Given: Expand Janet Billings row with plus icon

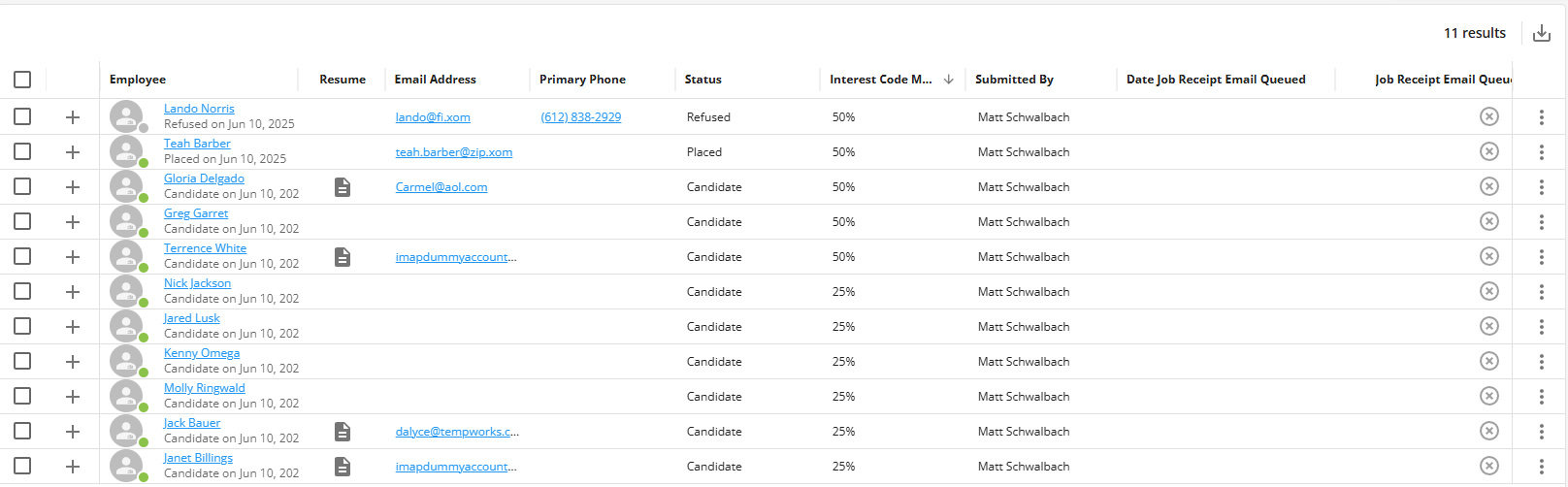Looking at the screenshot, I should pos(73,467).
